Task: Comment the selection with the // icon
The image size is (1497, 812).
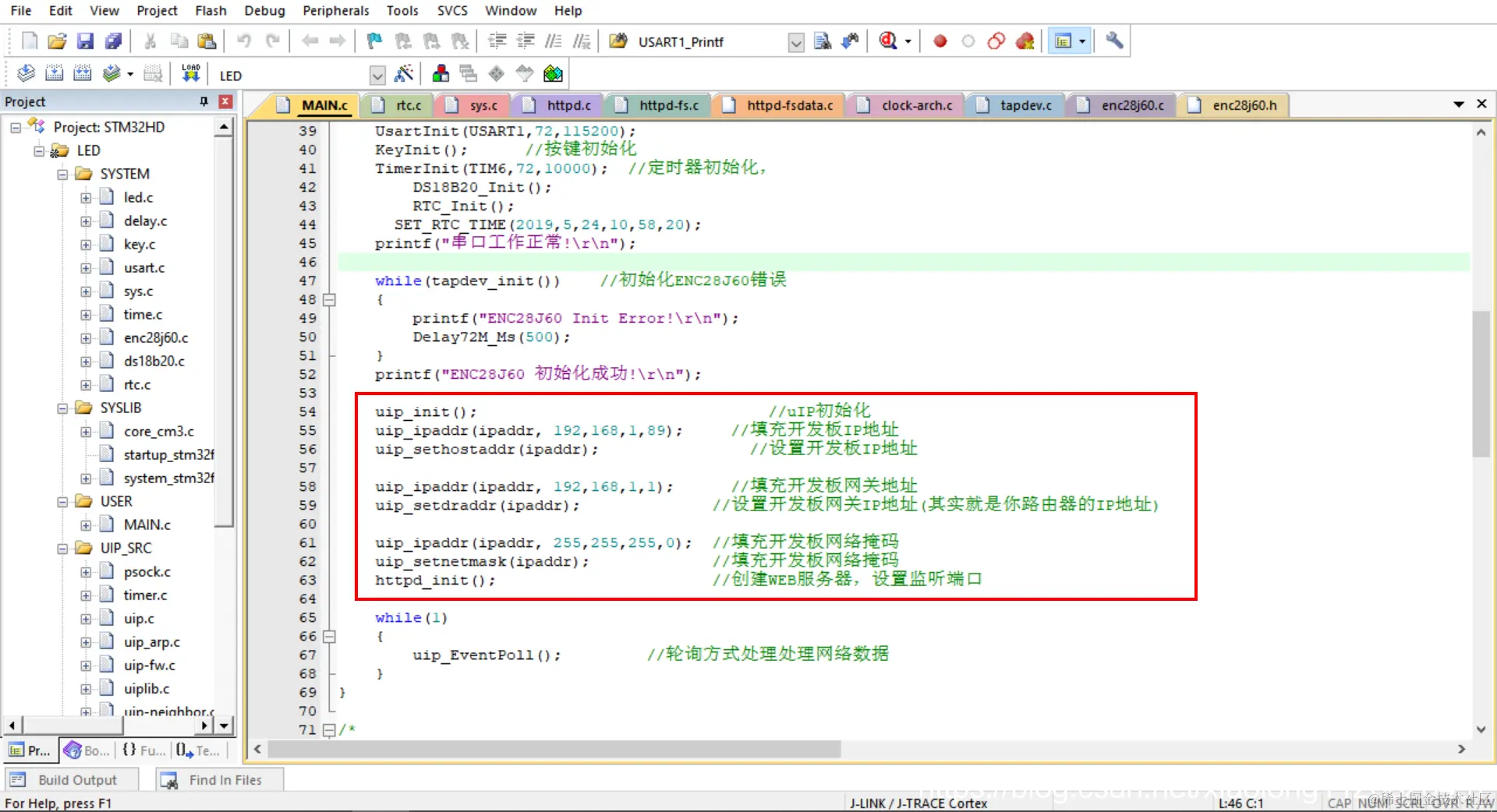Action: (x=554, y=41)
